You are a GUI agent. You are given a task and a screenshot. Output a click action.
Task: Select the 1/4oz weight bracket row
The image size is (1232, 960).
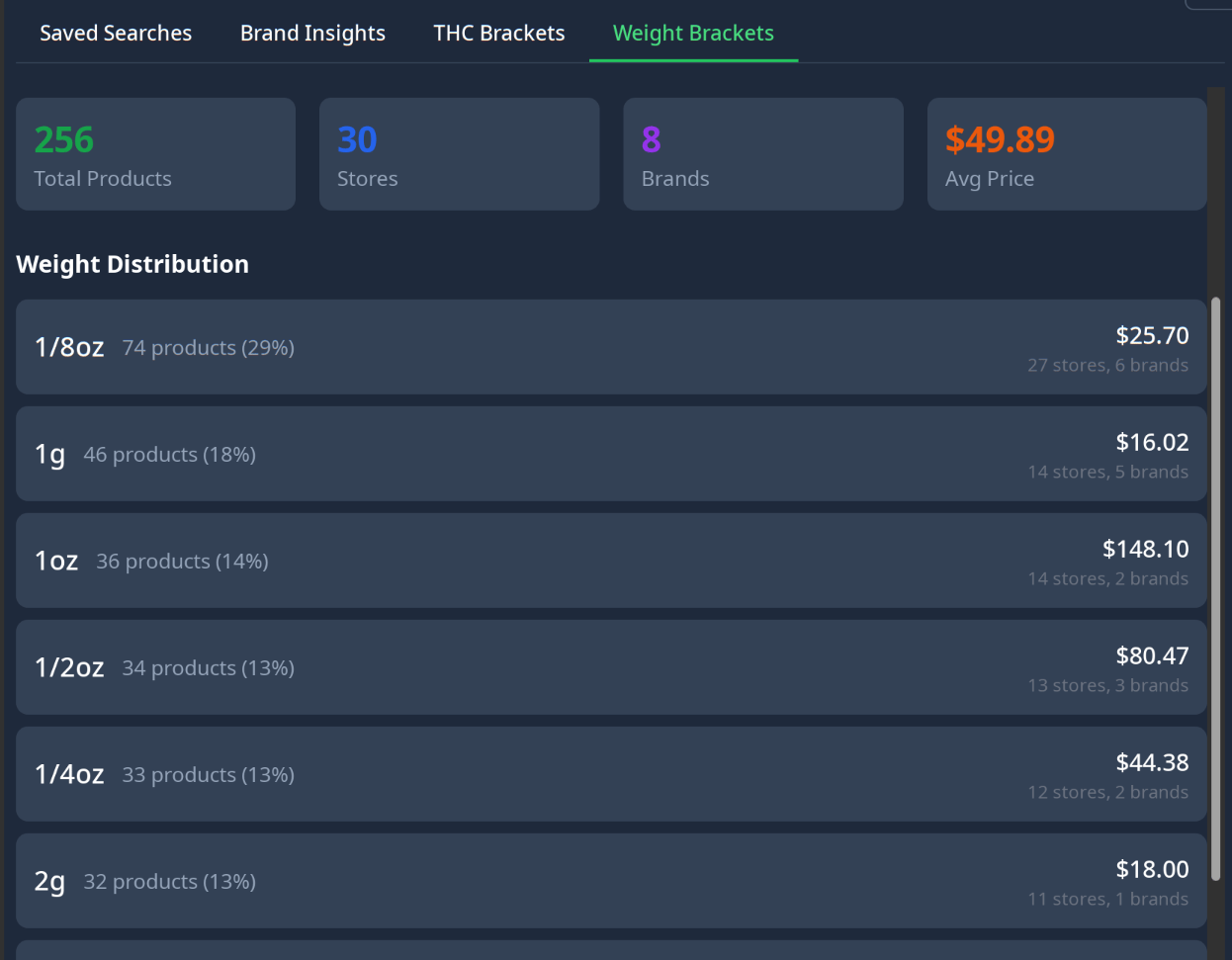[611, 774]
